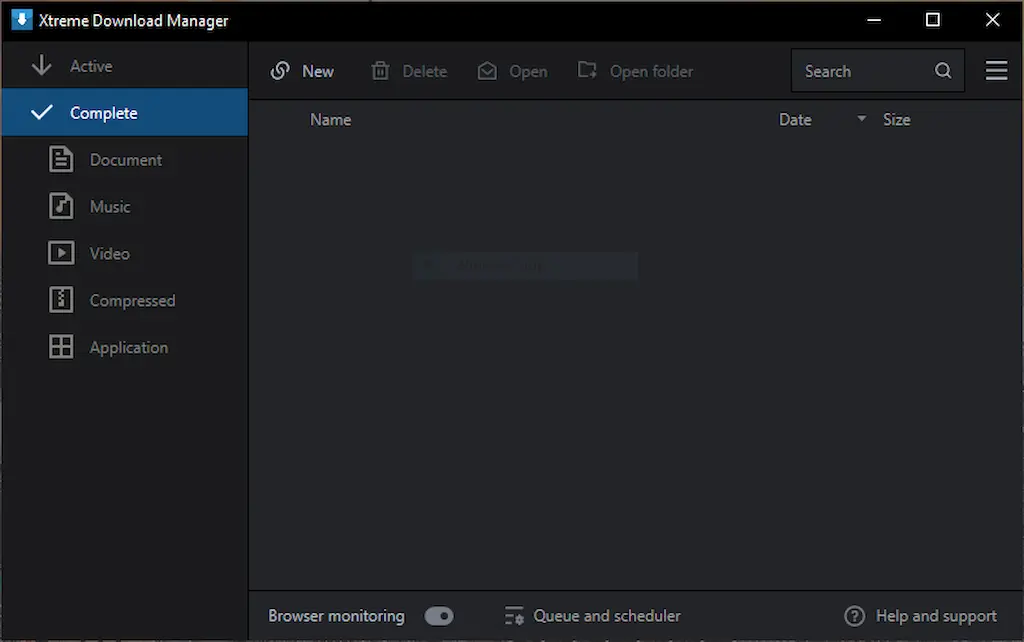Screen dimensions: 1024x642
Task: Select the Complete downloads category
Action: (x=125, y=112)
